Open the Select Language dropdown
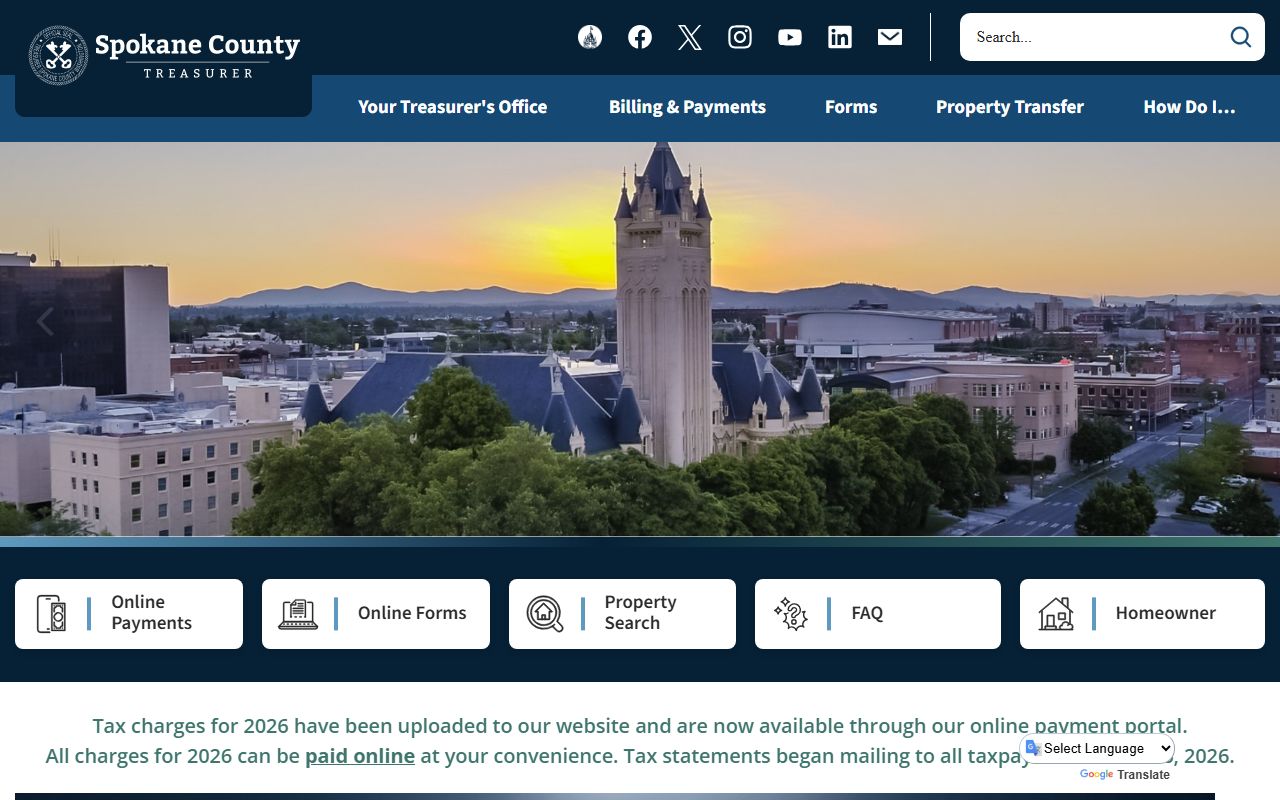The height and width of the screenshot is (800, 1280). pos(1099,748)
